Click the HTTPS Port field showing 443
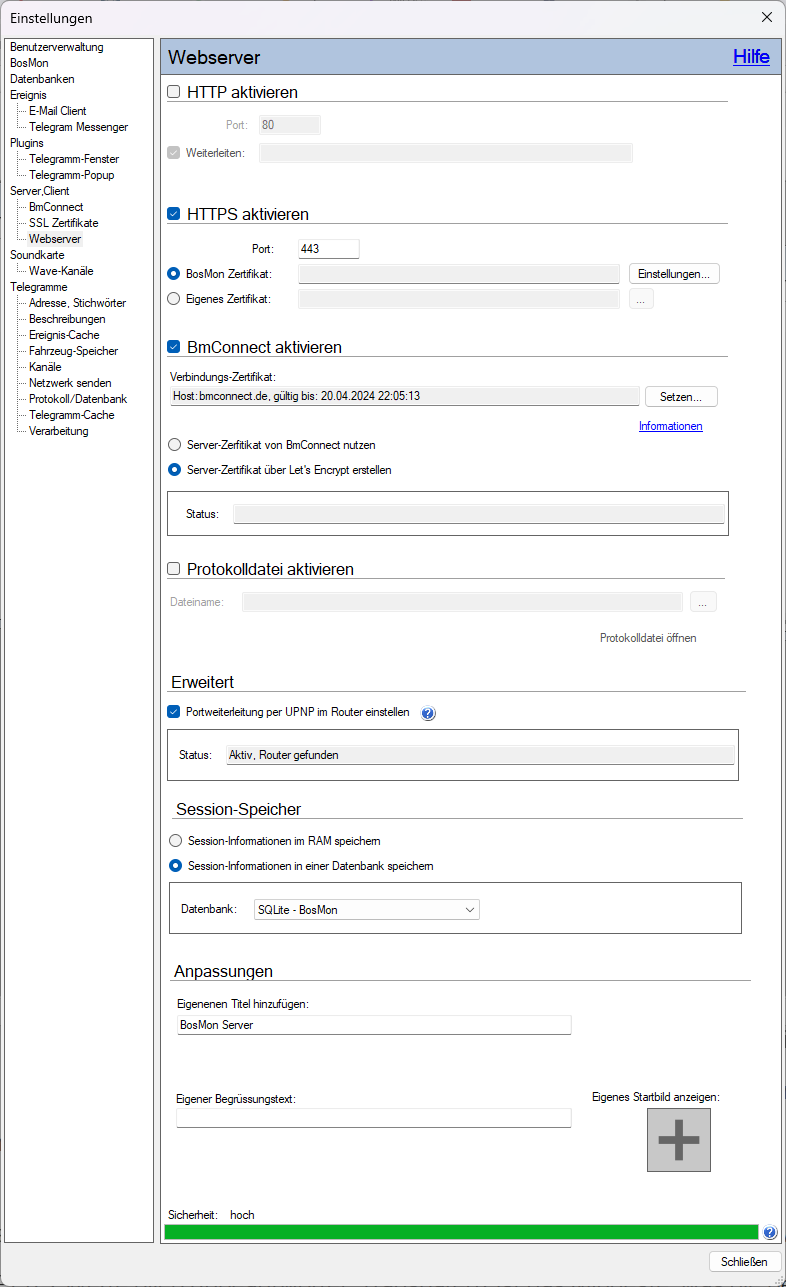 click(329, 249)
